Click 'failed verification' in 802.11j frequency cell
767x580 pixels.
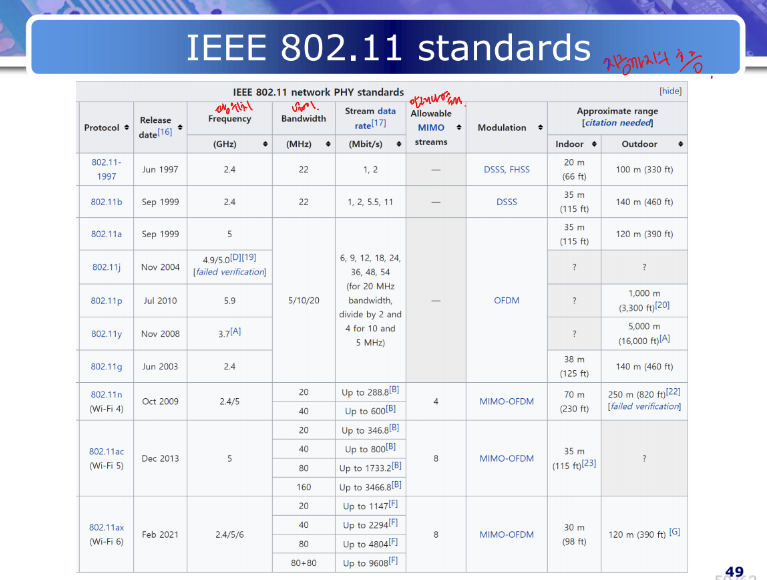click(230, 272)
